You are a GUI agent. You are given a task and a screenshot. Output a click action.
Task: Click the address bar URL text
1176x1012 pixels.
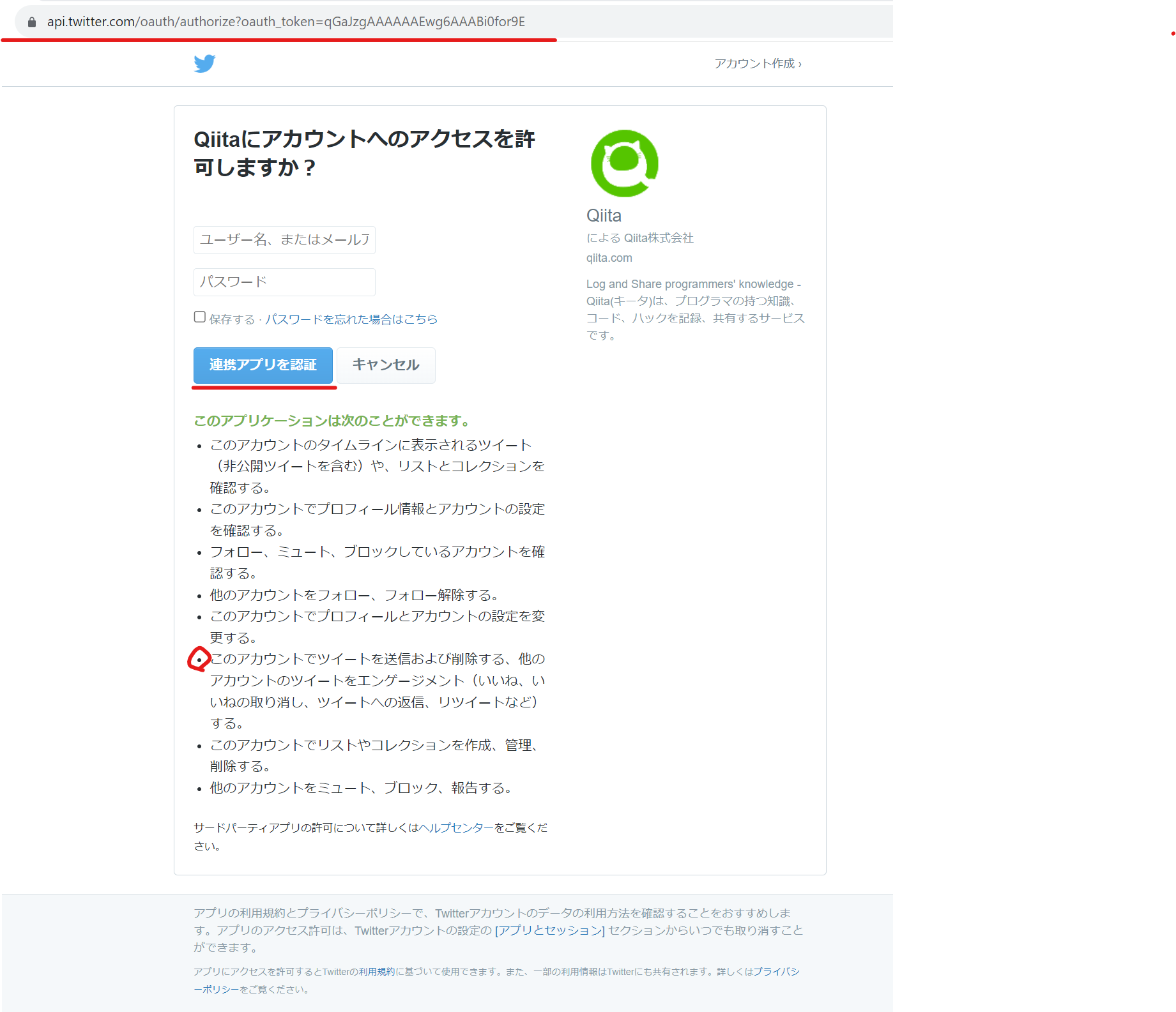286,22
